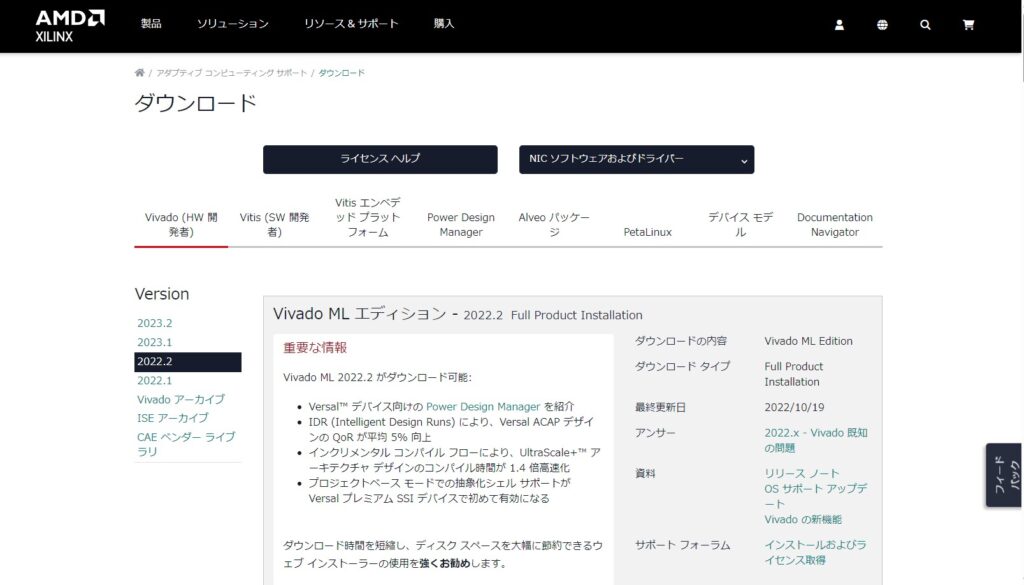This screenshot has height=585, width=1024.
Task: Open the Alveo パッケージ tab
Action: tap(554, 225)
